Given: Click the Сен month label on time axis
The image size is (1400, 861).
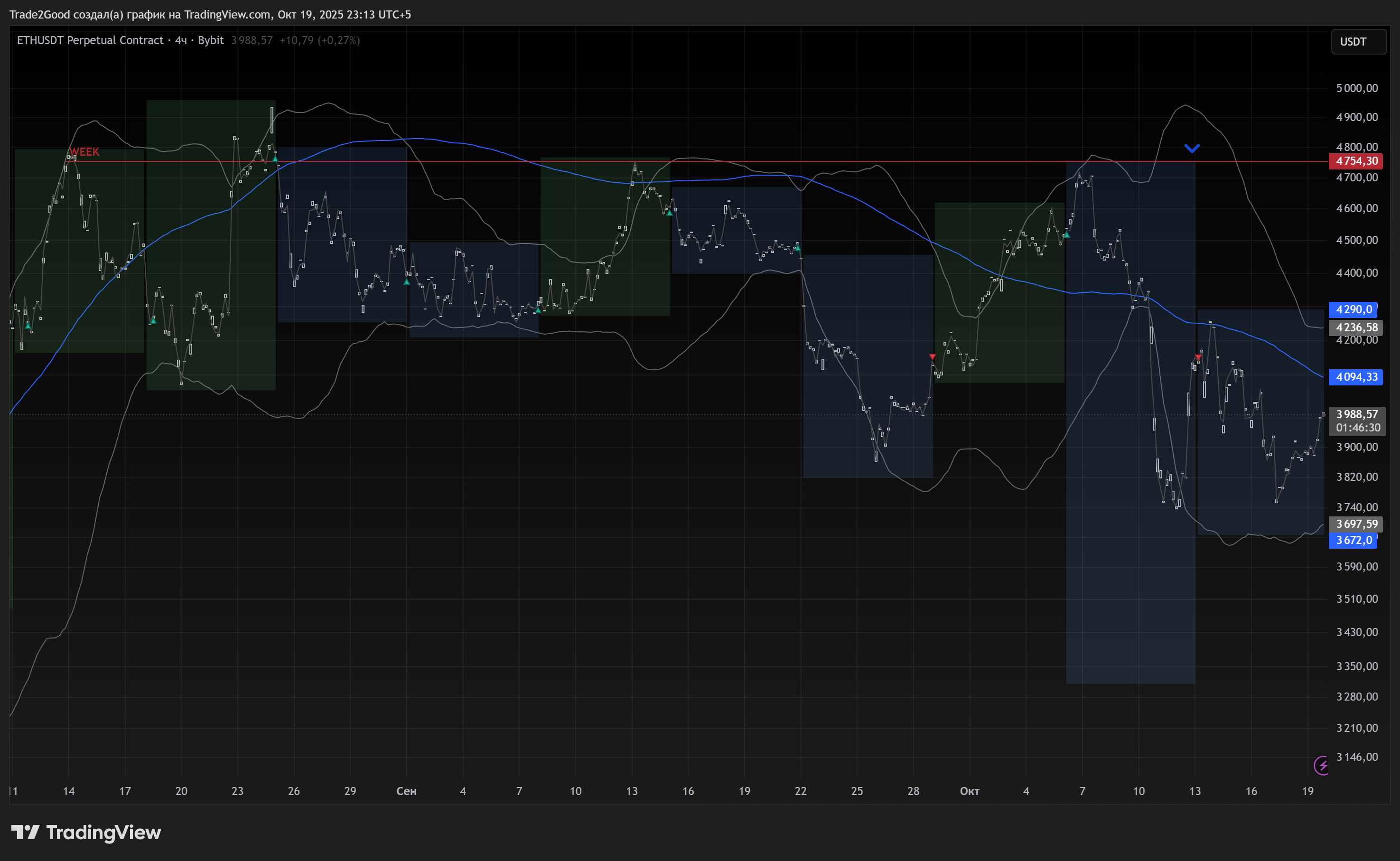Looking at the screenshot, I should click(406, 791).
